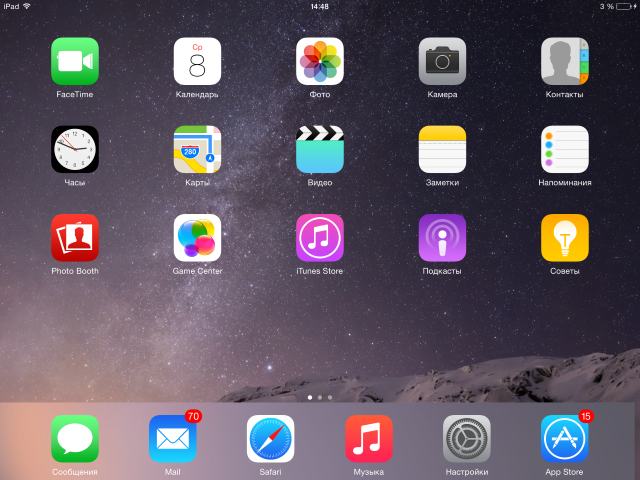Go to the third home screen page dot
Image resolution: width=640 pixels, height=480 pixels.
330,397
